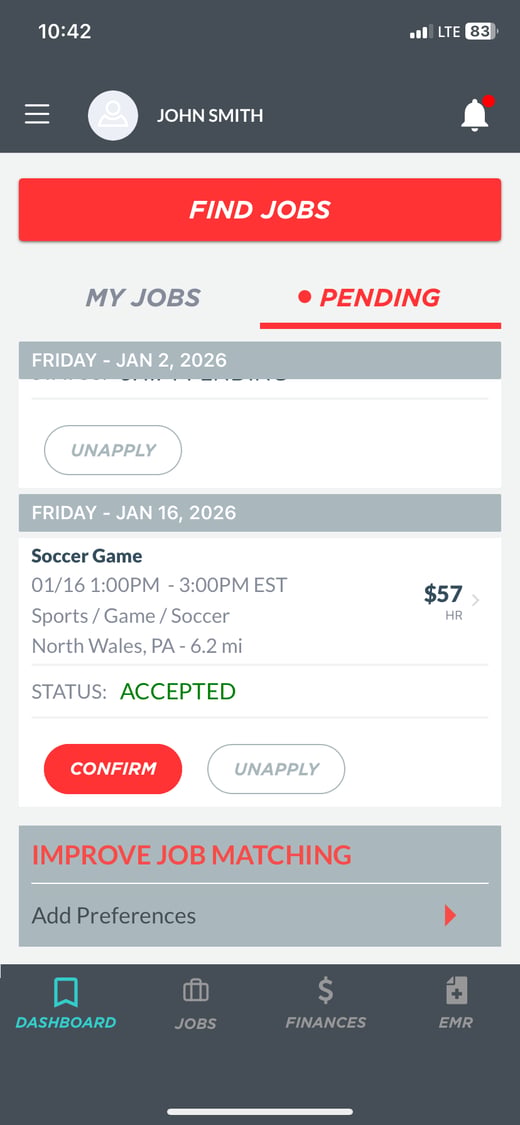Tap the profile avatar icon
This screenshot has width=520, height=1125.
tap(113, 116)
